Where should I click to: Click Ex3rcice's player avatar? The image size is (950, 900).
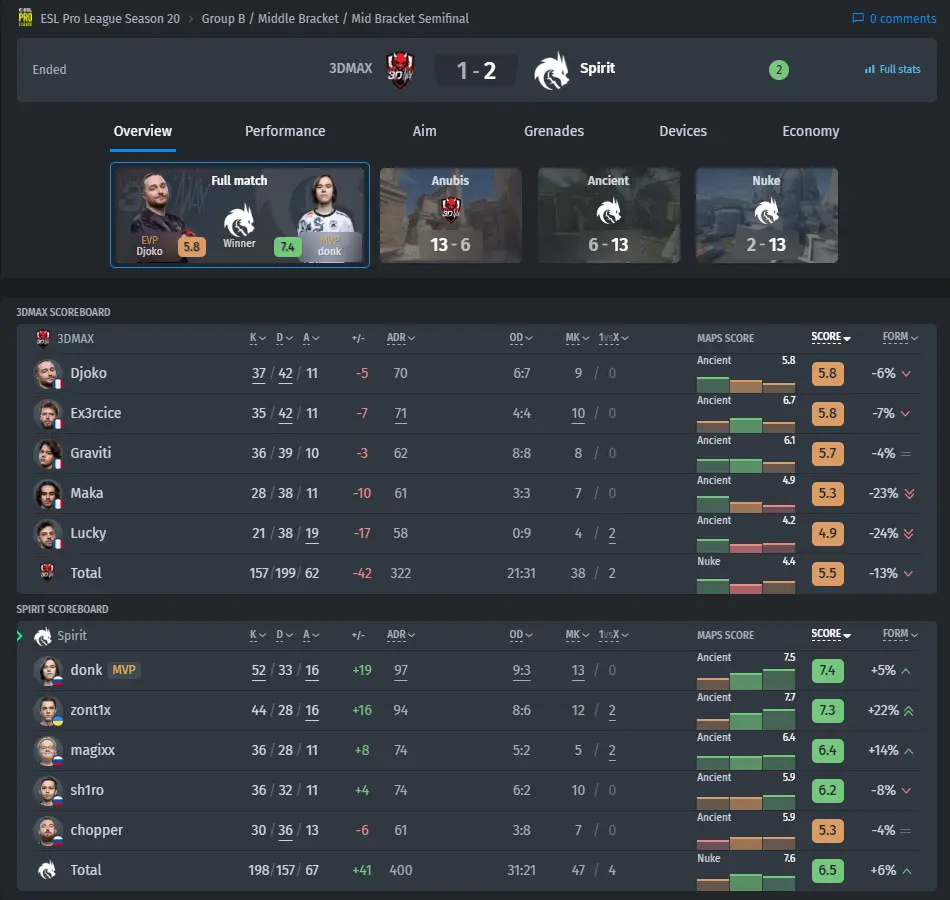click(x=48, y=413)
